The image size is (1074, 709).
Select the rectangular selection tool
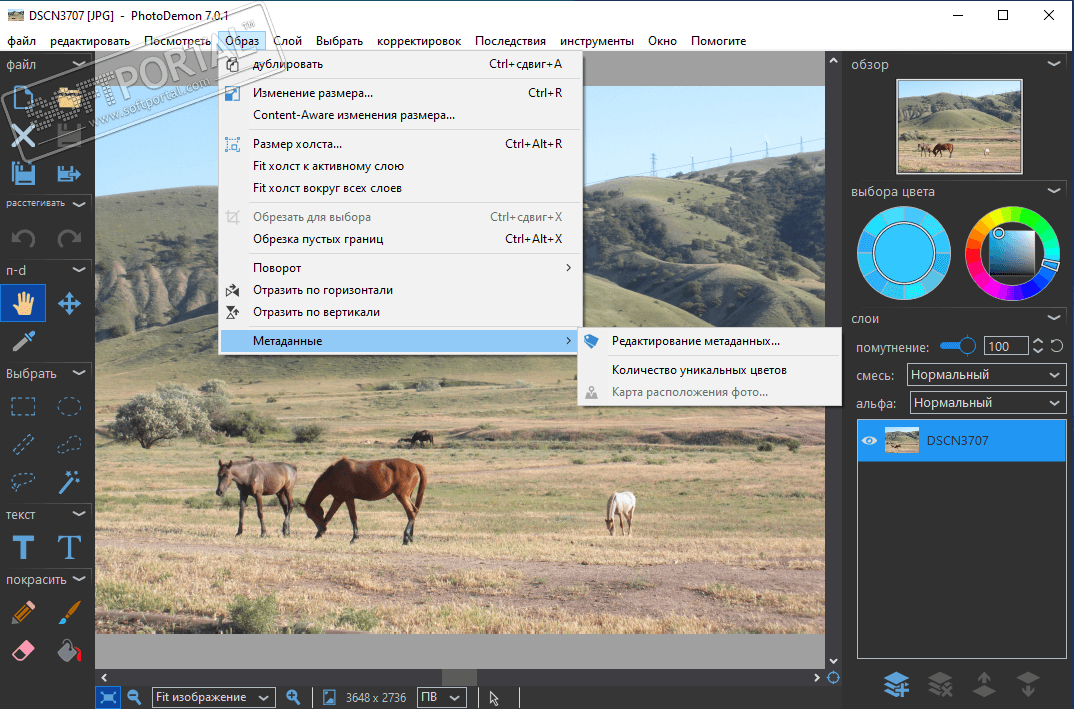[x=23, y=407]
